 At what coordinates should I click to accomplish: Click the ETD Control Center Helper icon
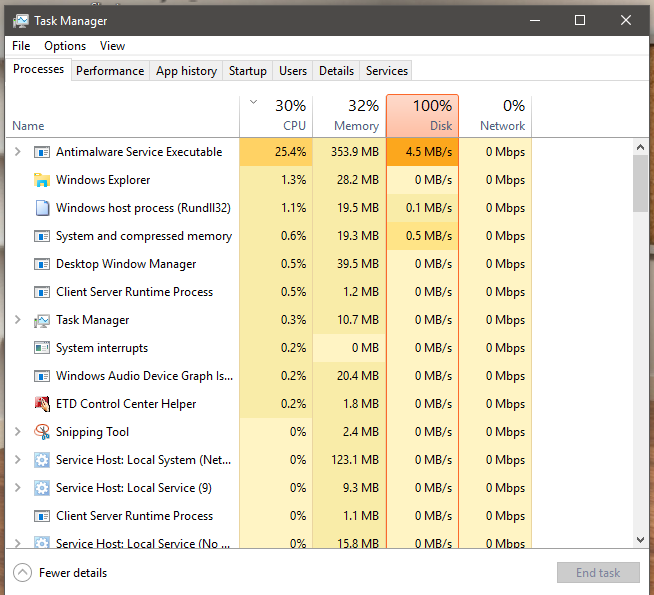(42, 404)
